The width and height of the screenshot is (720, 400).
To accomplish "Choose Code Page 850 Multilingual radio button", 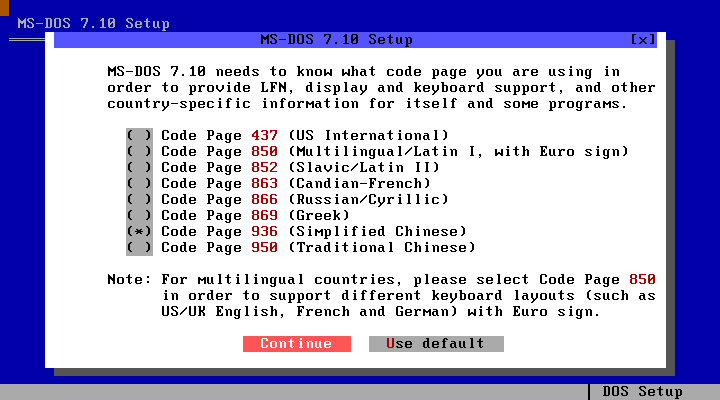I will click(x=139, y=152).
